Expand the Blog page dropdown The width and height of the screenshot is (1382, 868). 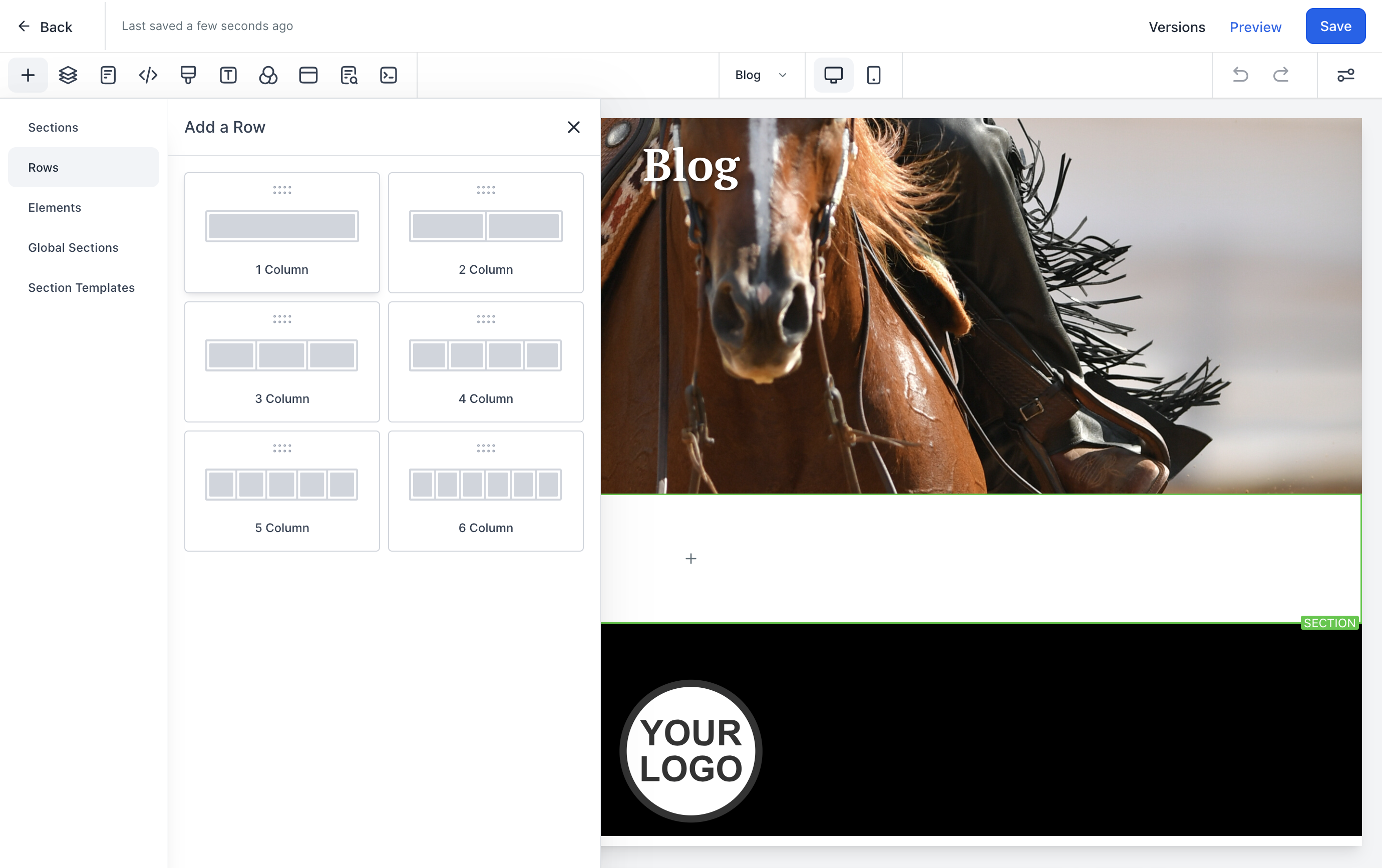(762, 75)
